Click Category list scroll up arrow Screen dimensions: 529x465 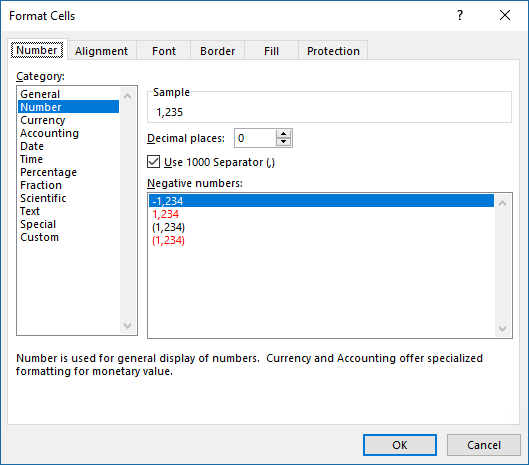tap(128, 96)
